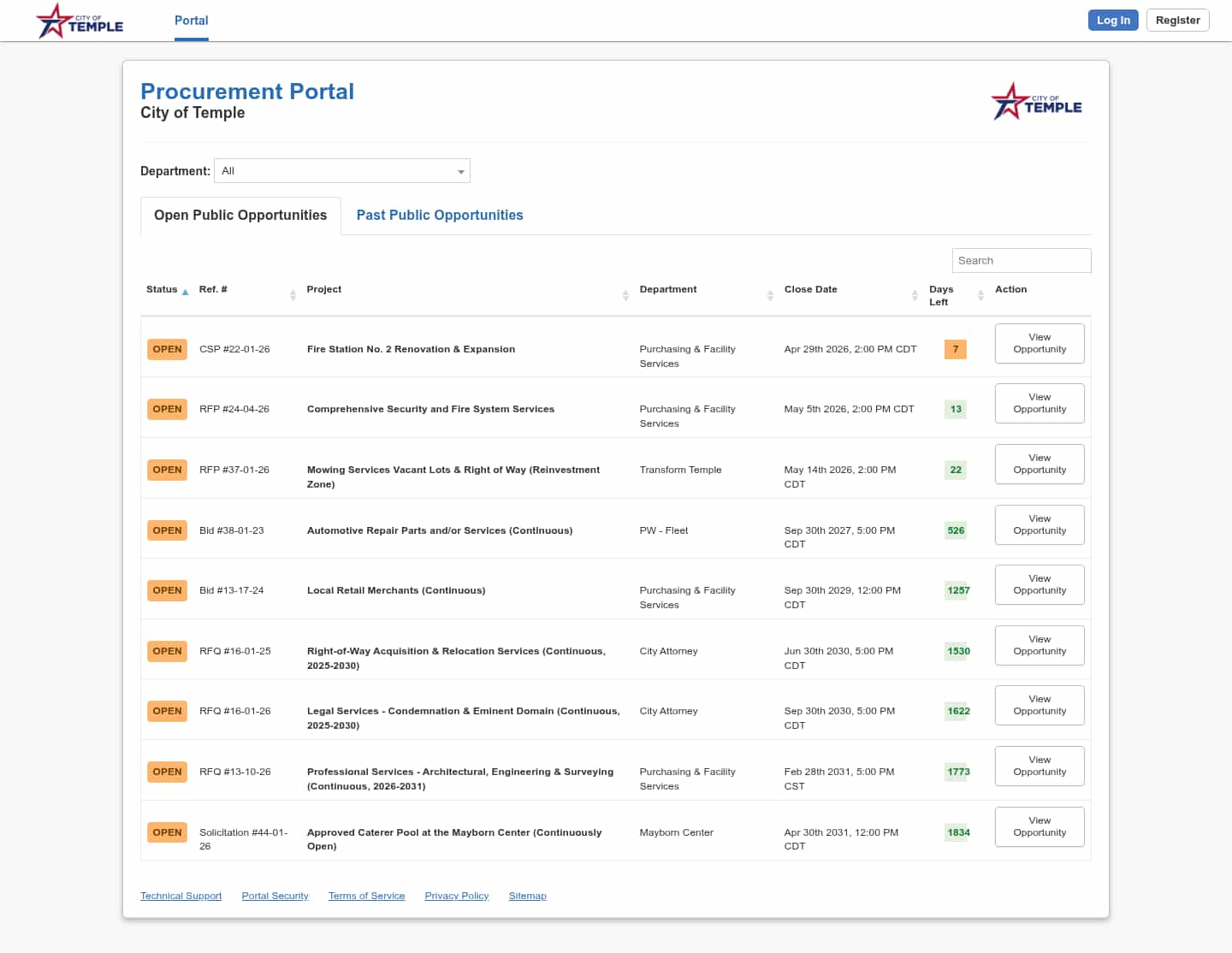Open the Technical Support footer link
The image size is (1232, 953).
click(181, 896)
